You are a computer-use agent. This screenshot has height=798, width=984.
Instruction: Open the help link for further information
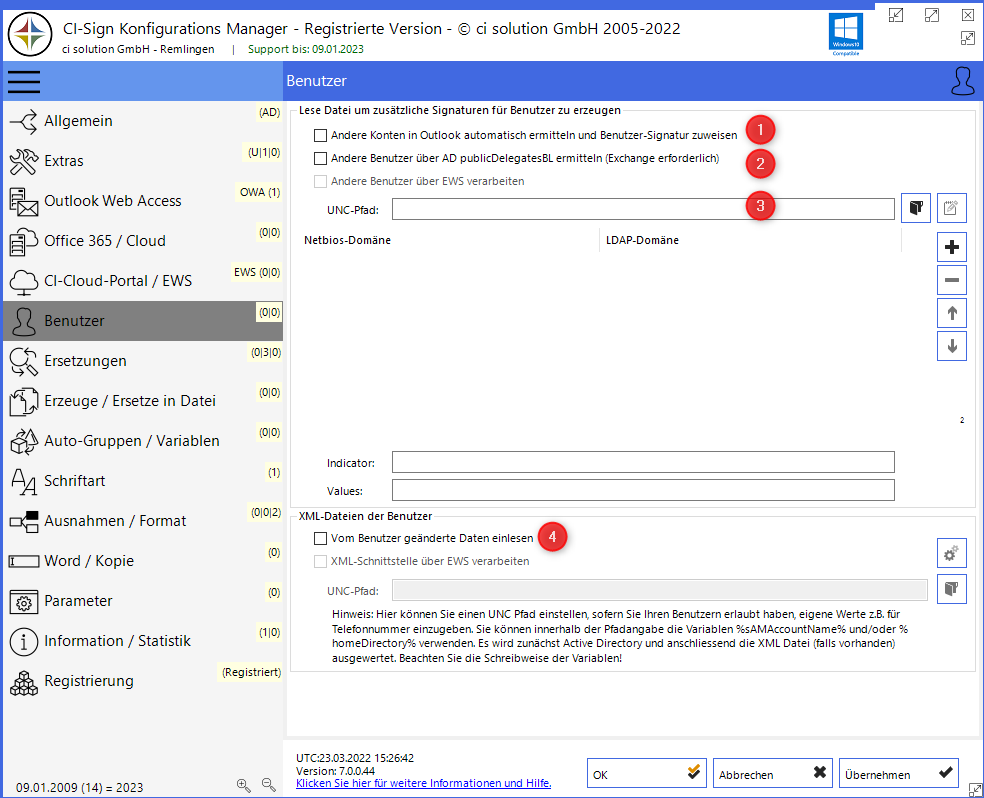coord(423,783)
